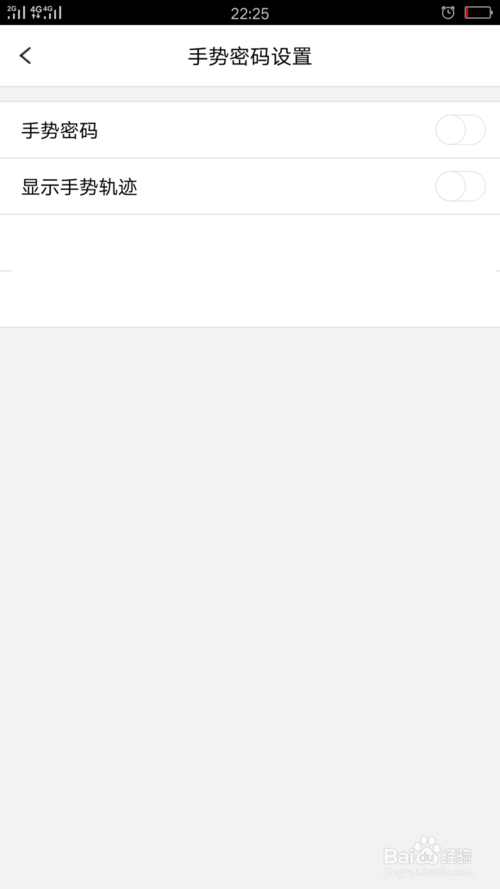The image size is (500, 889).
Task: Turn on the 显示手势轨迹 switch
Action: point(460,186)
